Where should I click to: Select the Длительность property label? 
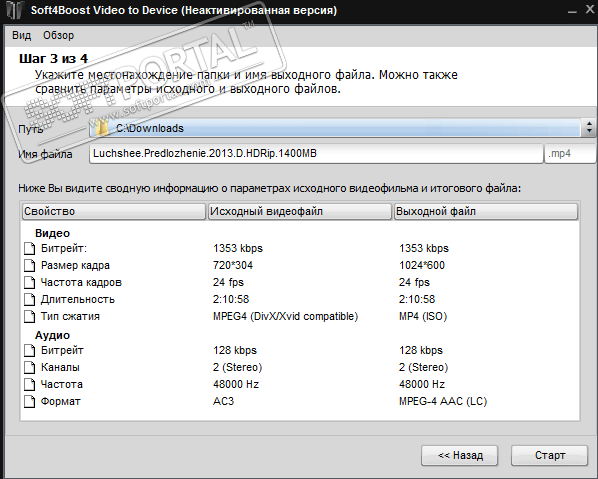coord(77,299)
